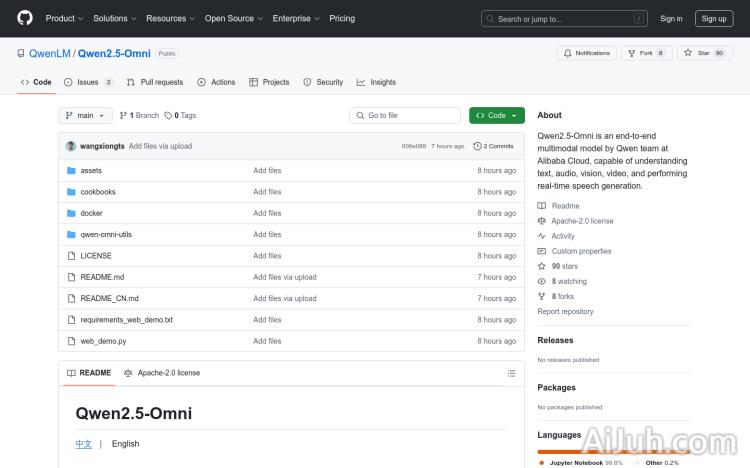The image size is (750, 468).
Task: Open the 2 Commits link
Action: pos(493,146)
